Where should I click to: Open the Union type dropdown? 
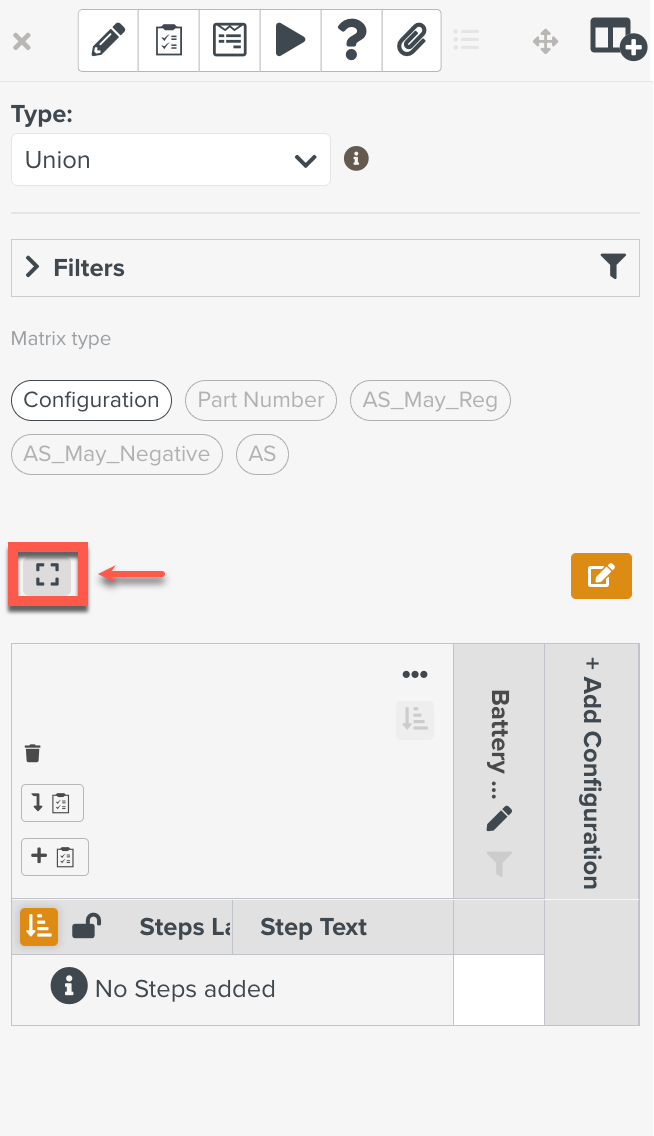(171, 160)
